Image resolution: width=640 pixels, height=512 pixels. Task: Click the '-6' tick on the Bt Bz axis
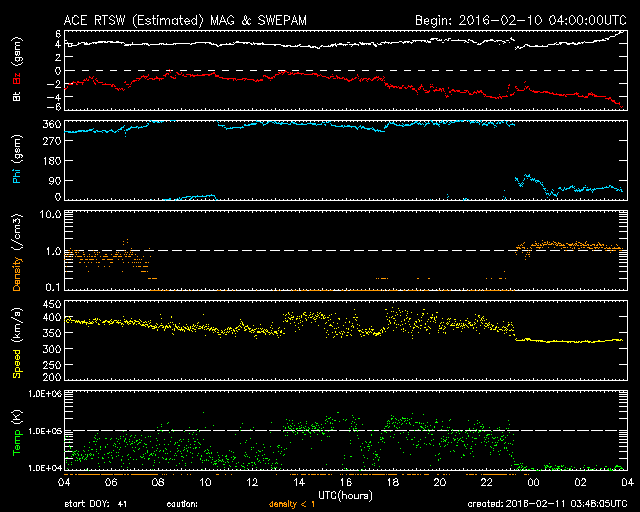(x=54, y=107)
